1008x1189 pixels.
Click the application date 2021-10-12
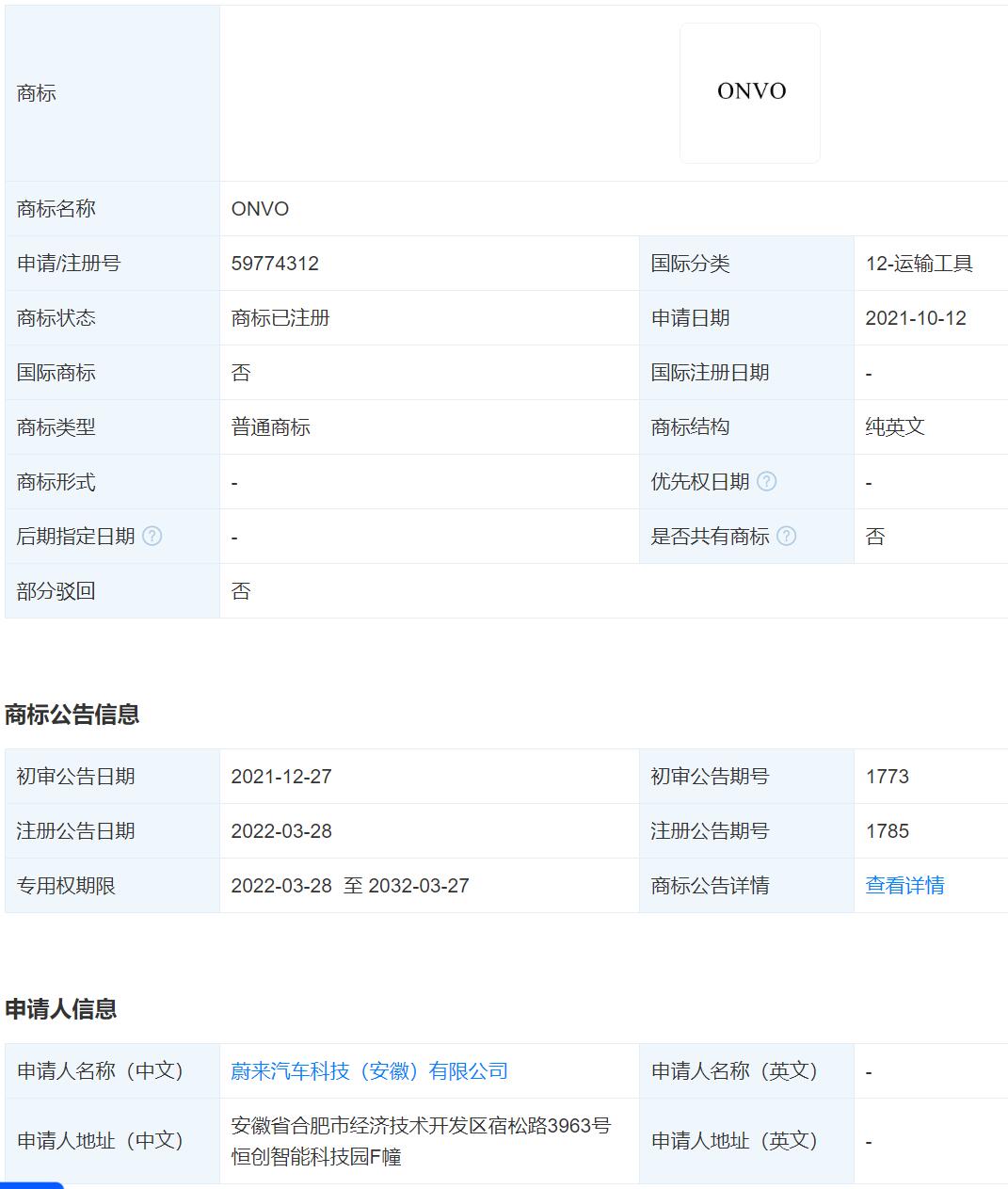click(x=915, y=318)
